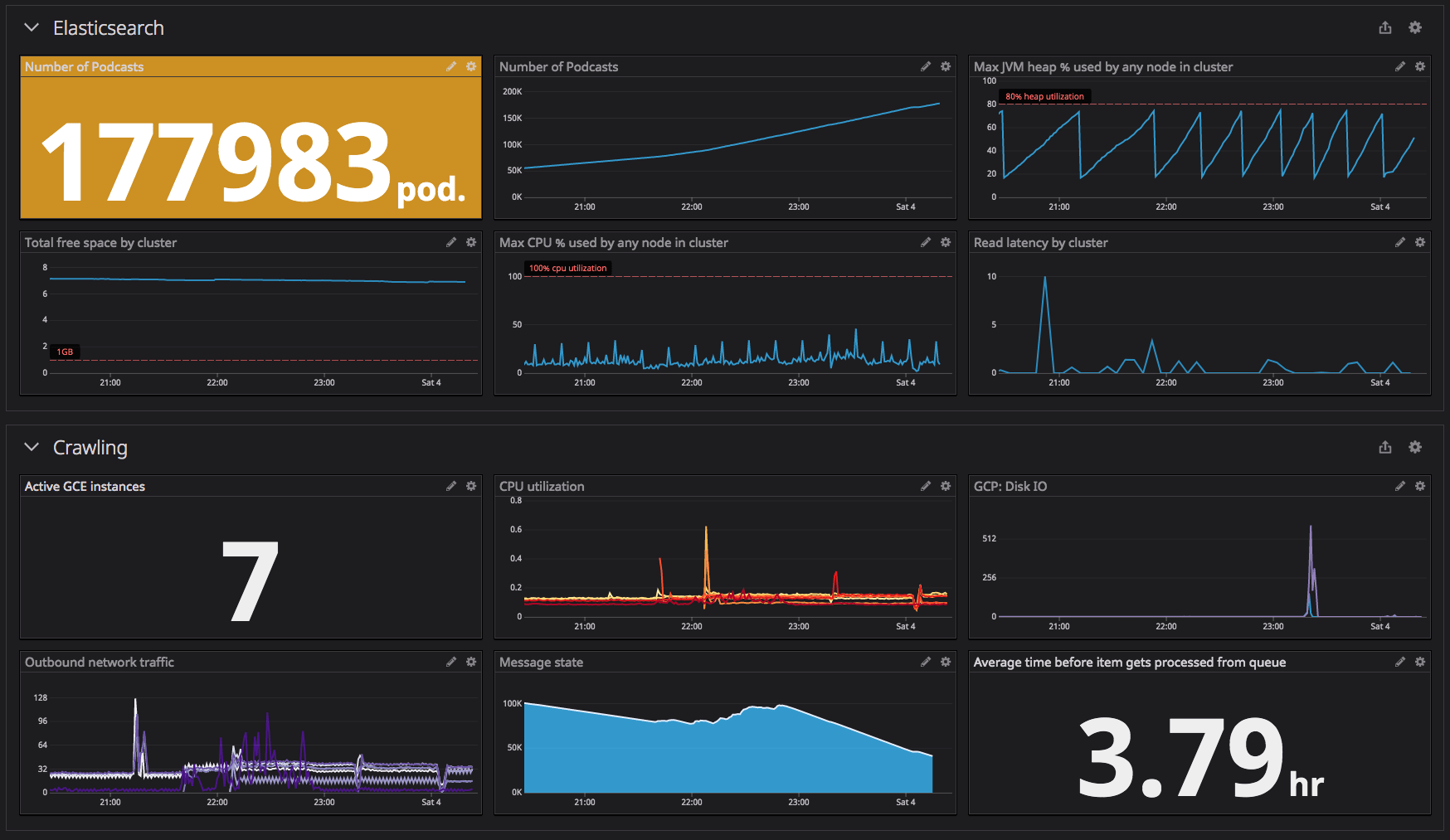Open Max CPU % widget settings gear
Image resolution: width=1450 pixels, height=840 pixels.
pyautogui.click(x=946, y=242)
